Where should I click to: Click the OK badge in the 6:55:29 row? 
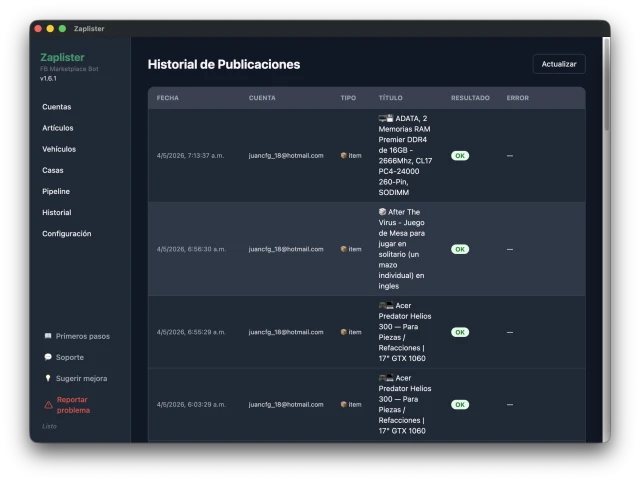pyautogui.click(x=460, y=332)
